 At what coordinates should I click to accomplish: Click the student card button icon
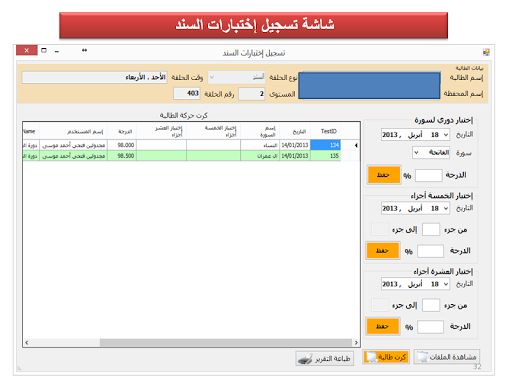pyautogui.click(x=371, y=357)
